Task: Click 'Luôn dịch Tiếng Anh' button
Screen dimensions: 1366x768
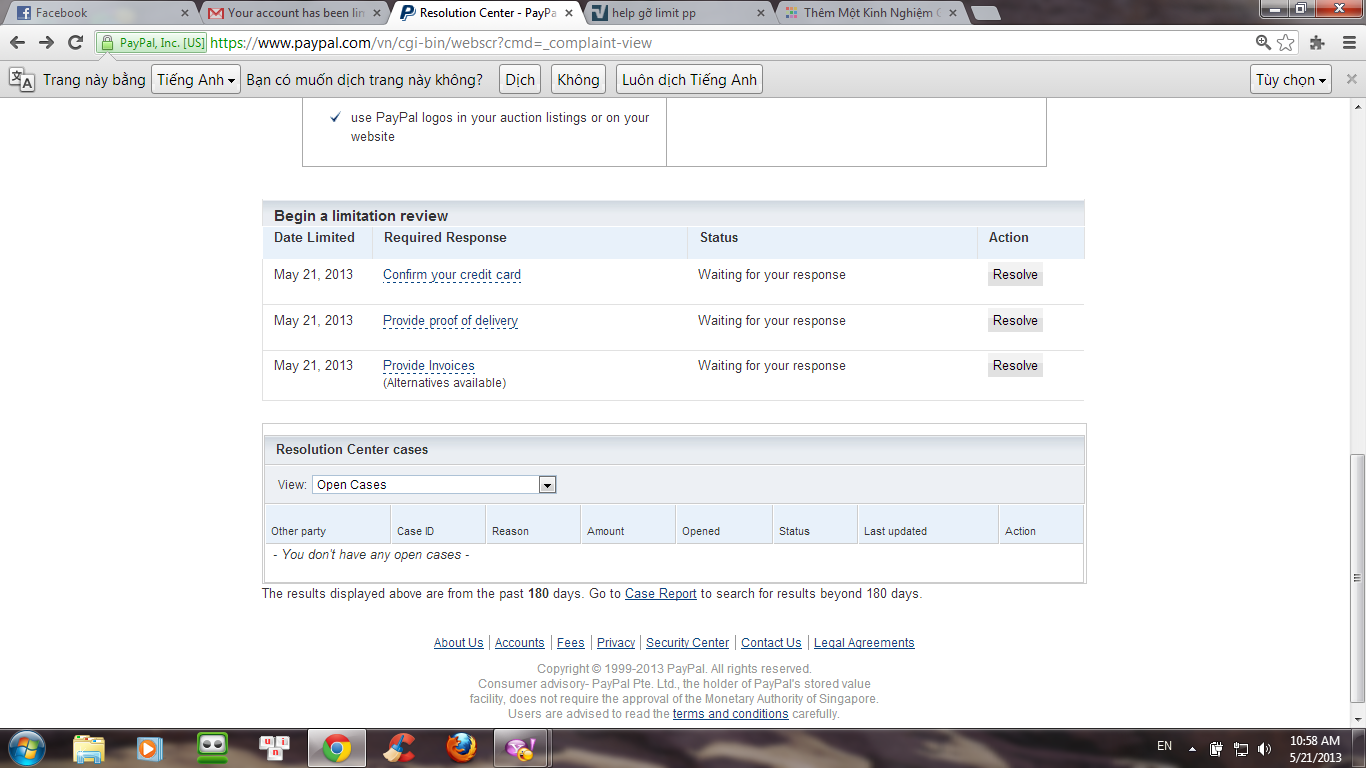Action: click(x=689, y=80)
